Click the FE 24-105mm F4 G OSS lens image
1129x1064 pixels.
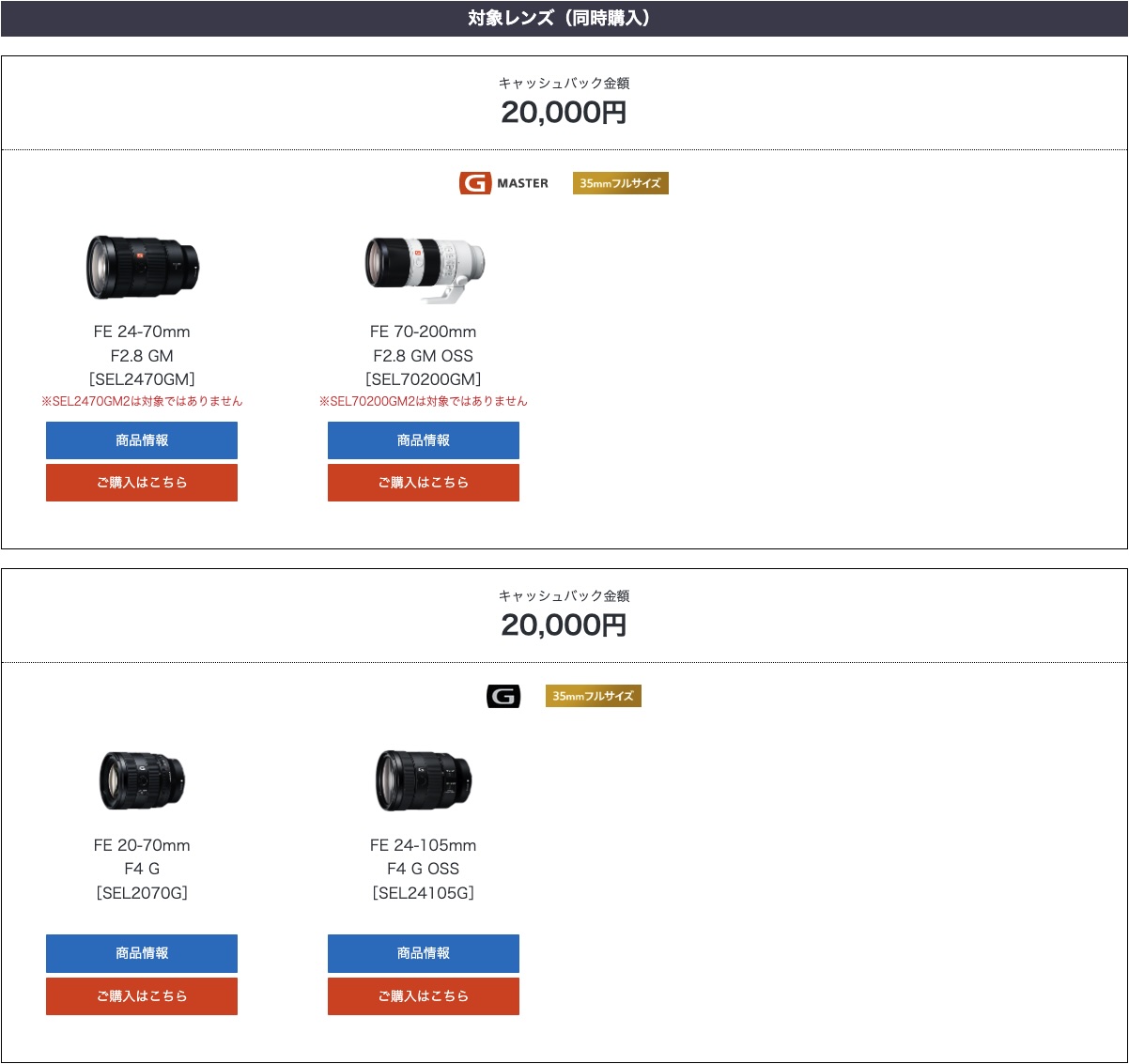coord(424,780)
